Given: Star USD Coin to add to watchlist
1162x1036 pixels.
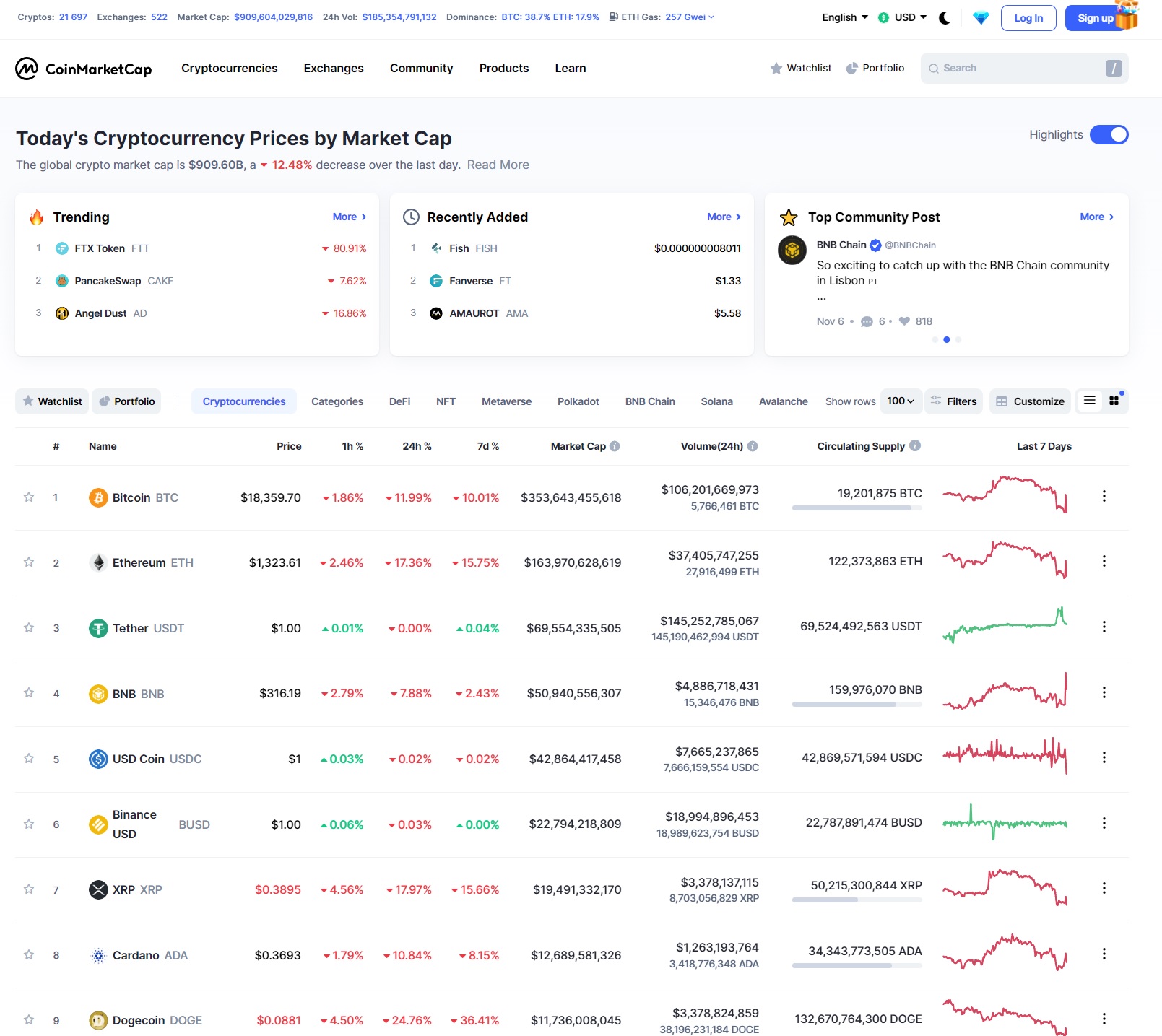Looking at the screenshot, I should (29, 758).
